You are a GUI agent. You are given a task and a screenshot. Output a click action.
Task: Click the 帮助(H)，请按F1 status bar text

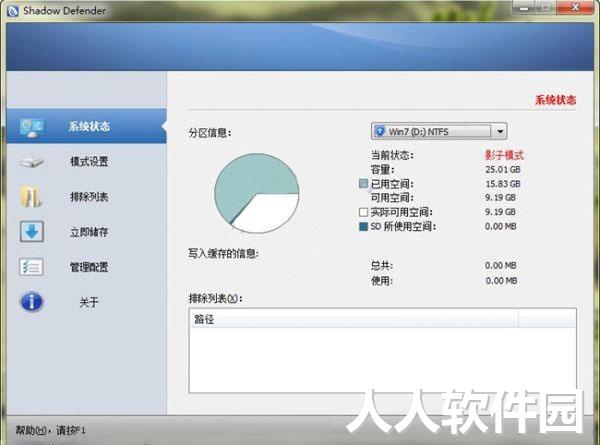point(51,430)
